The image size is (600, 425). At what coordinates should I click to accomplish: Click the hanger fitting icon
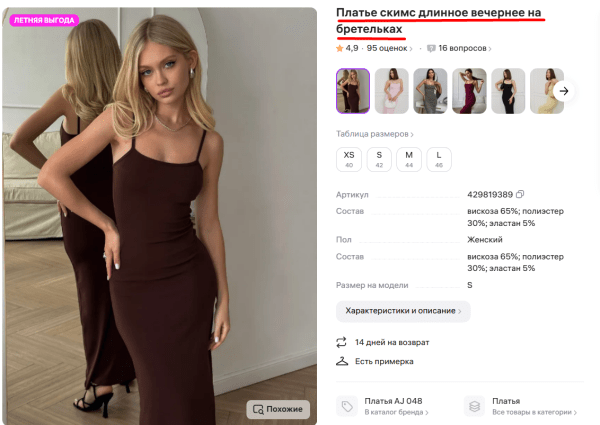click(341, 361)
